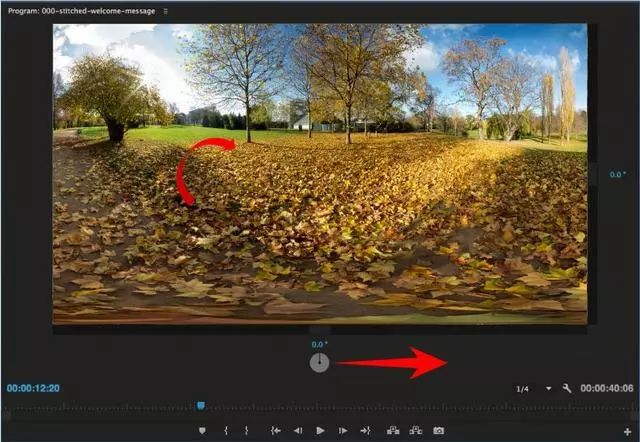Open the Button Editor plus icon
The image size is (640, 442).
click(627, 431)
